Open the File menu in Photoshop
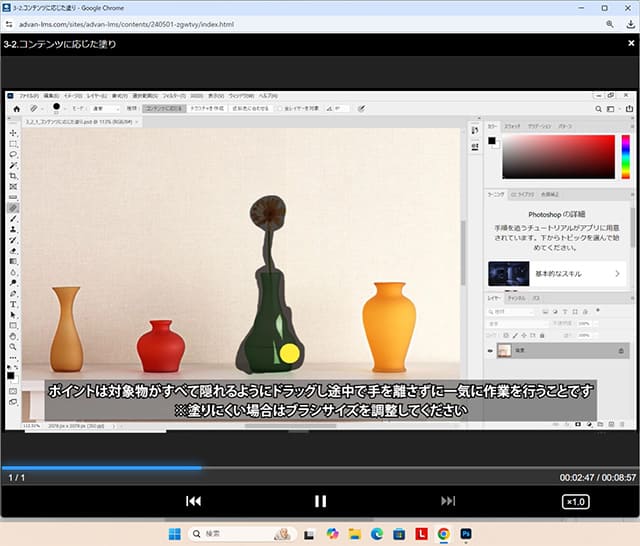This screenshot has height=546, width=640. click(x=29, y=96)
